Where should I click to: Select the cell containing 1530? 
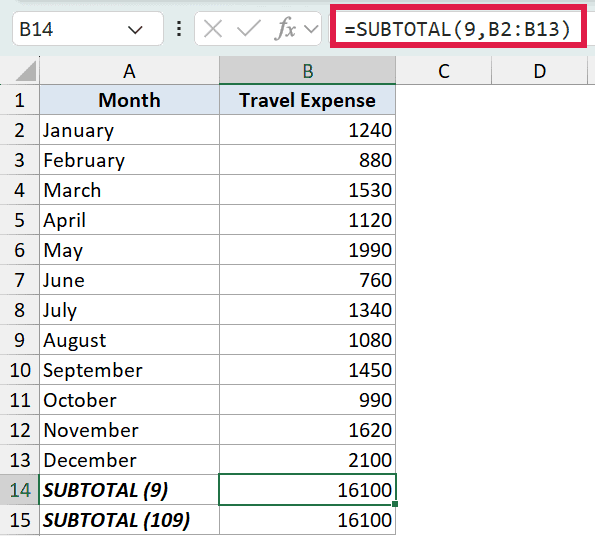click(308, 190)
